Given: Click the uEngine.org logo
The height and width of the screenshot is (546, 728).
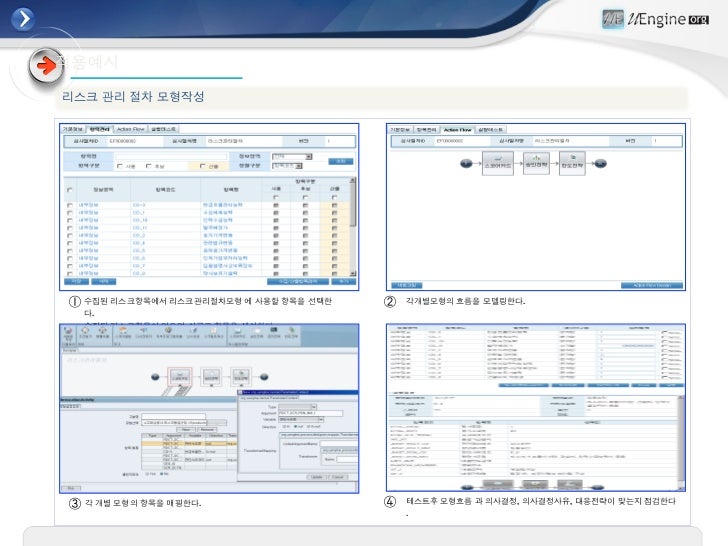Looking at the screenshot, I should click(x=655, y=19).
